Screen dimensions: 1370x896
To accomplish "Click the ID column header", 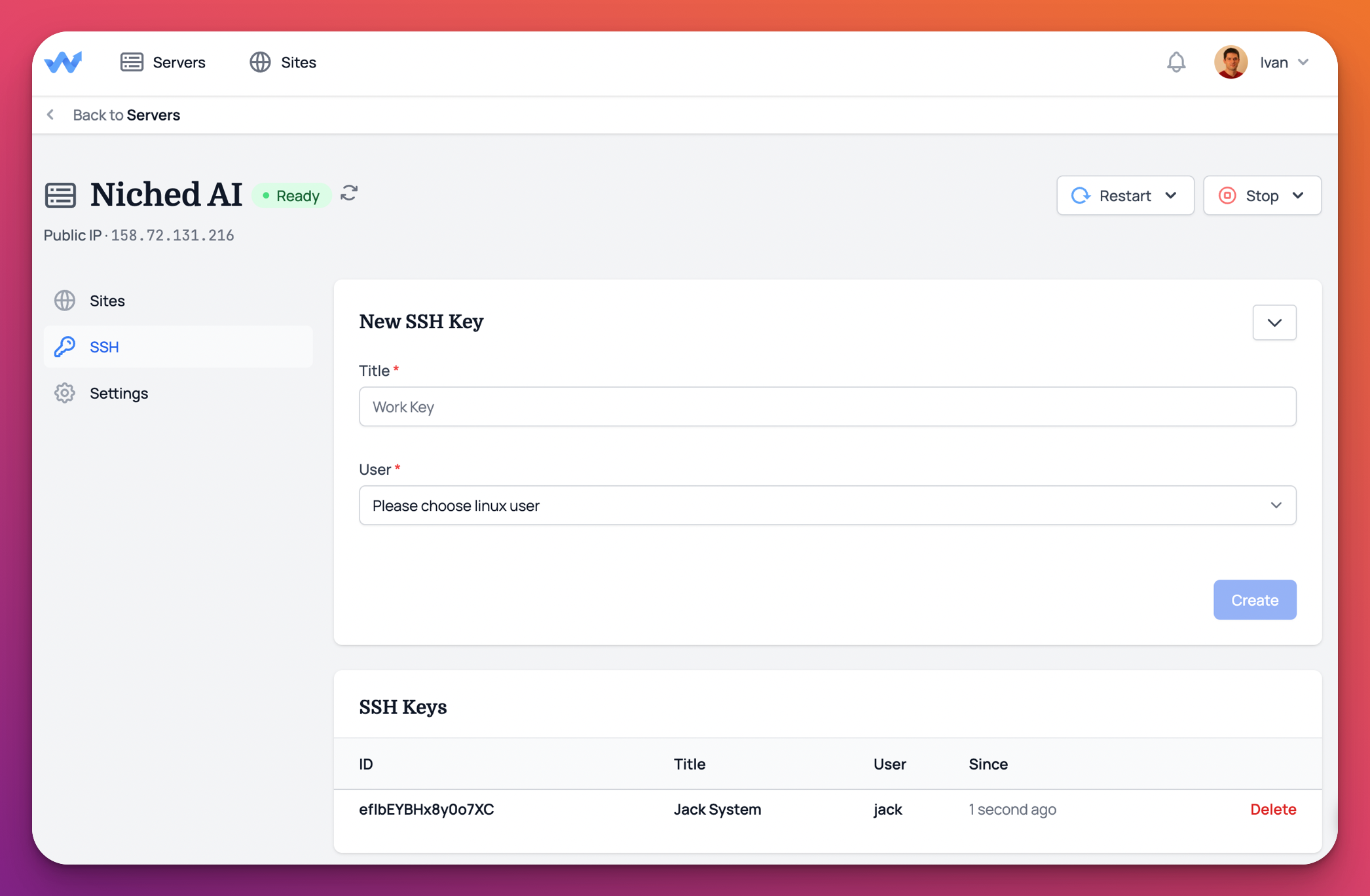I will click(366, 764).
